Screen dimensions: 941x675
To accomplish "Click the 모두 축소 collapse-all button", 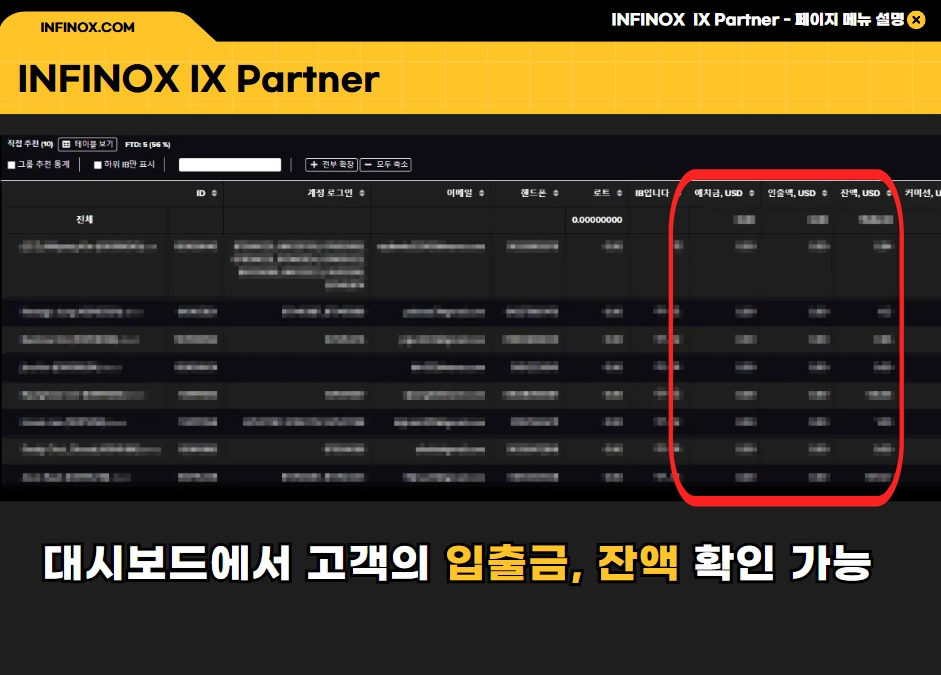I will [386, 164].
